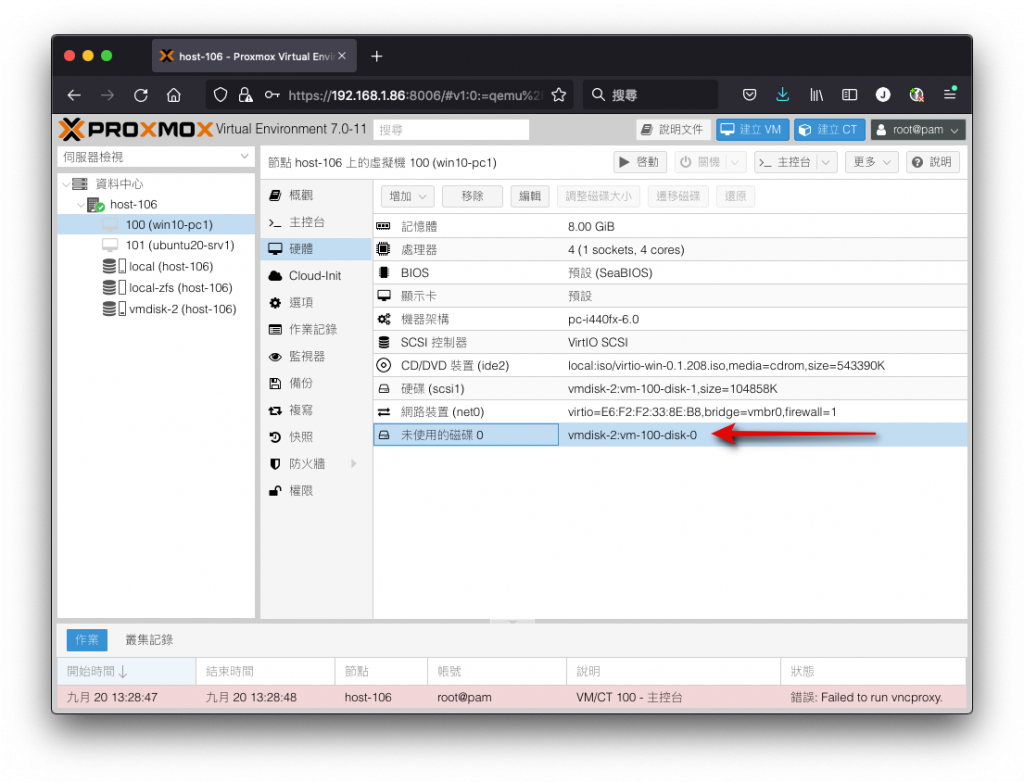Open Firefox library icon
This screenshot has width=1024, height=782.
(x=816, y=95)
